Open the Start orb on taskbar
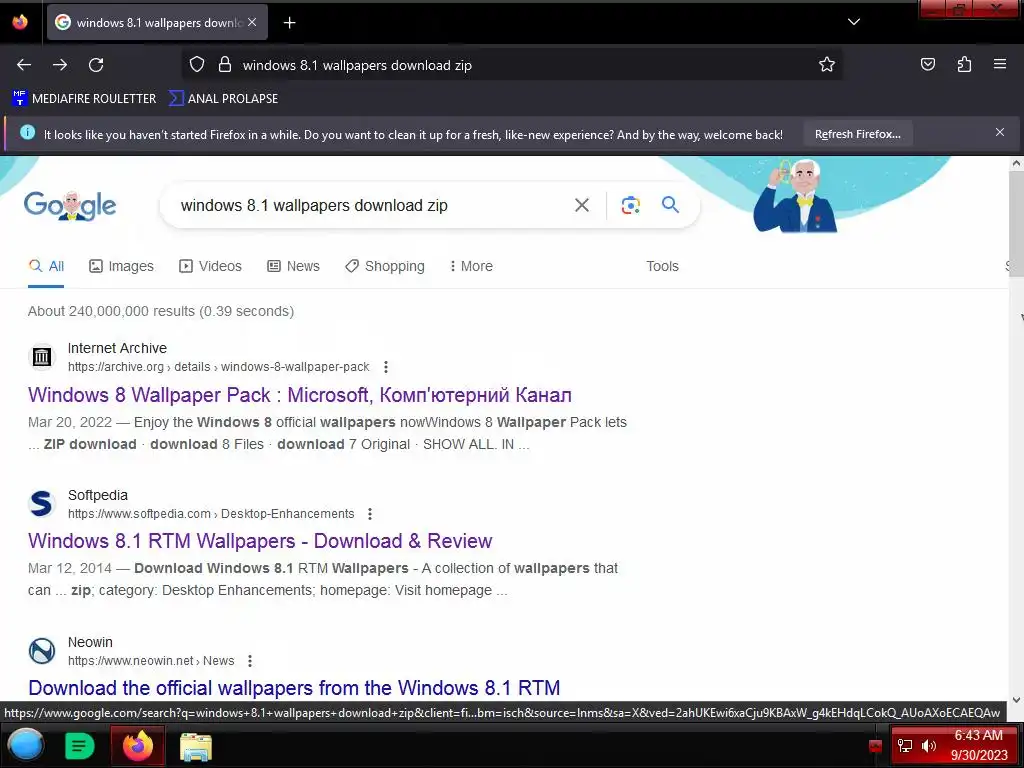 [25, 745]
